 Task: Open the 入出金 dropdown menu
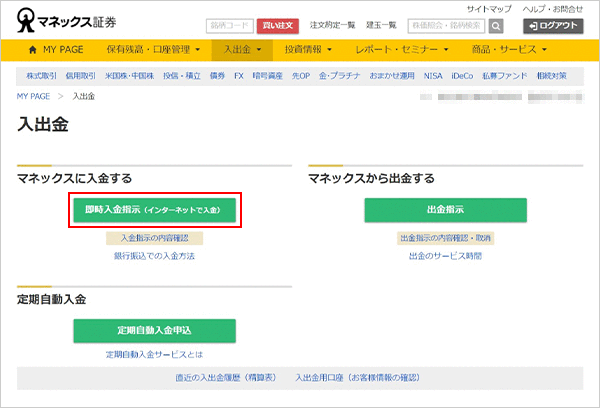pyautogui.click(x=242, y=49)
